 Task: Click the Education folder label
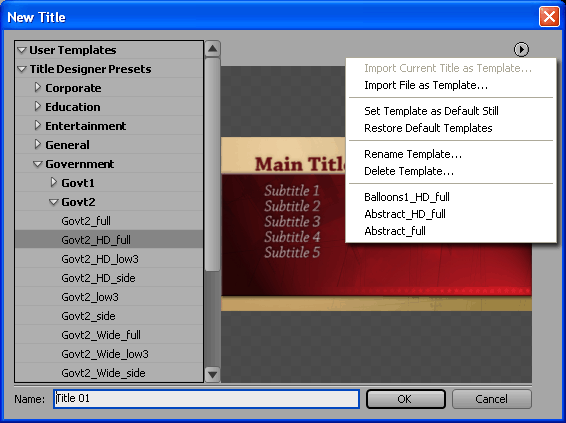tap(73, 107)
